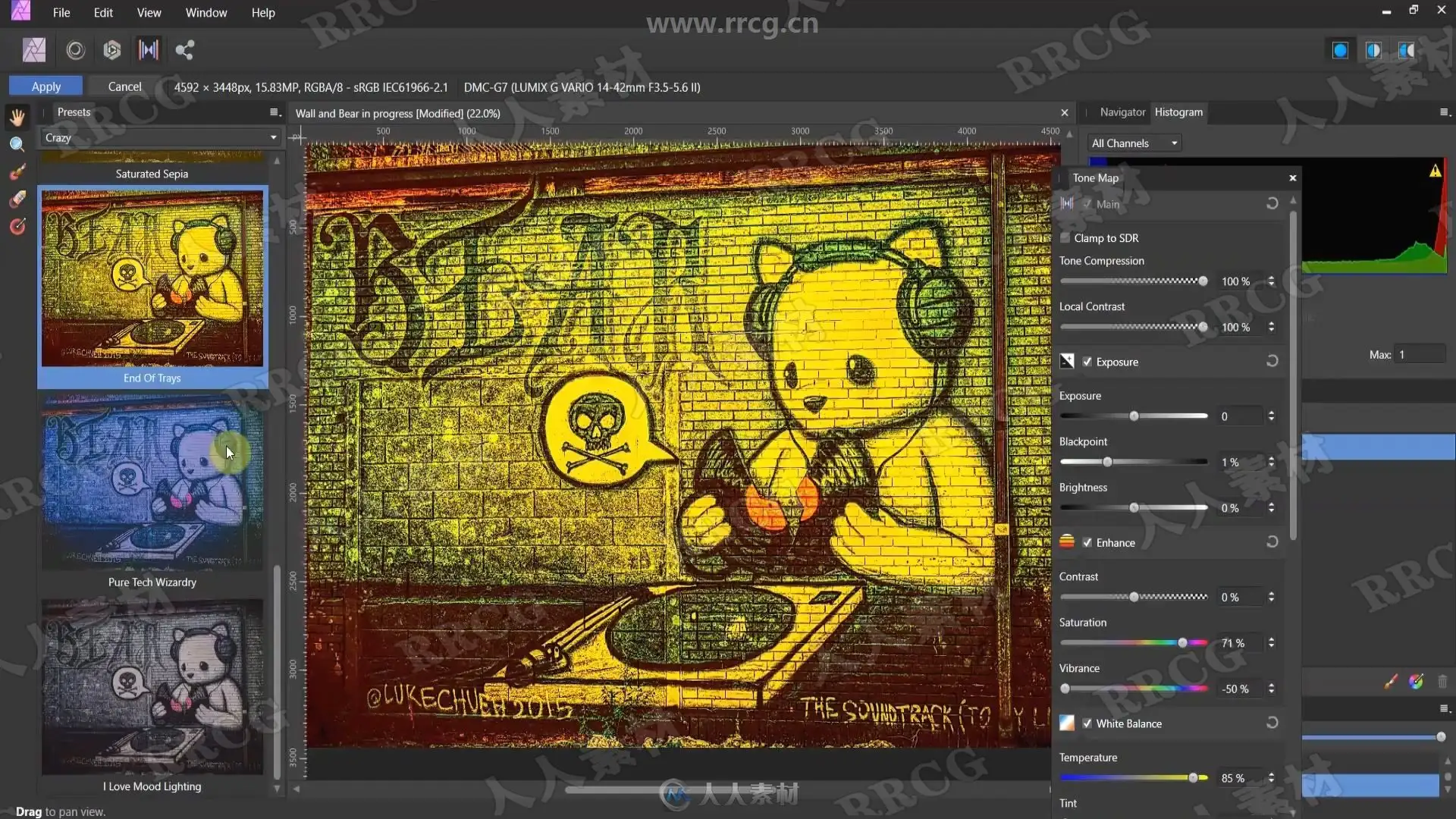Open the Edit menu

tap(103, 12)
